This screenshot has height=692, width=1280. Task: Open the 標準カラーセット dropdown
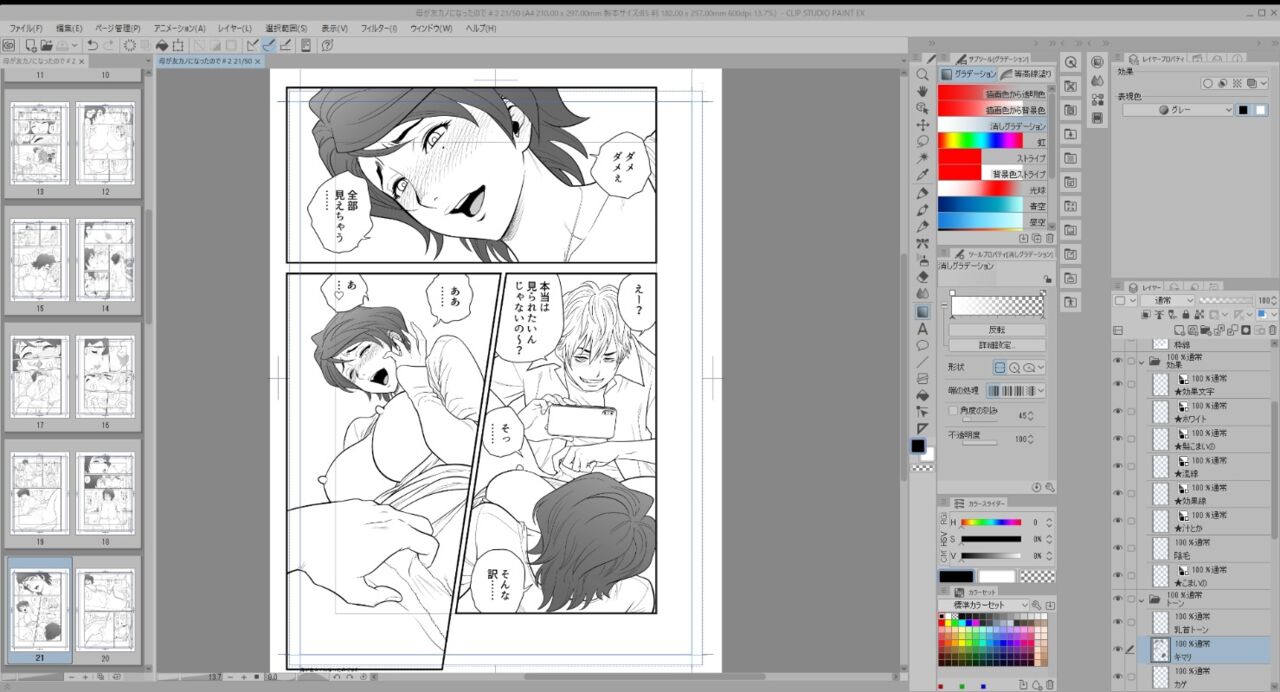click(x=984, y=605)
